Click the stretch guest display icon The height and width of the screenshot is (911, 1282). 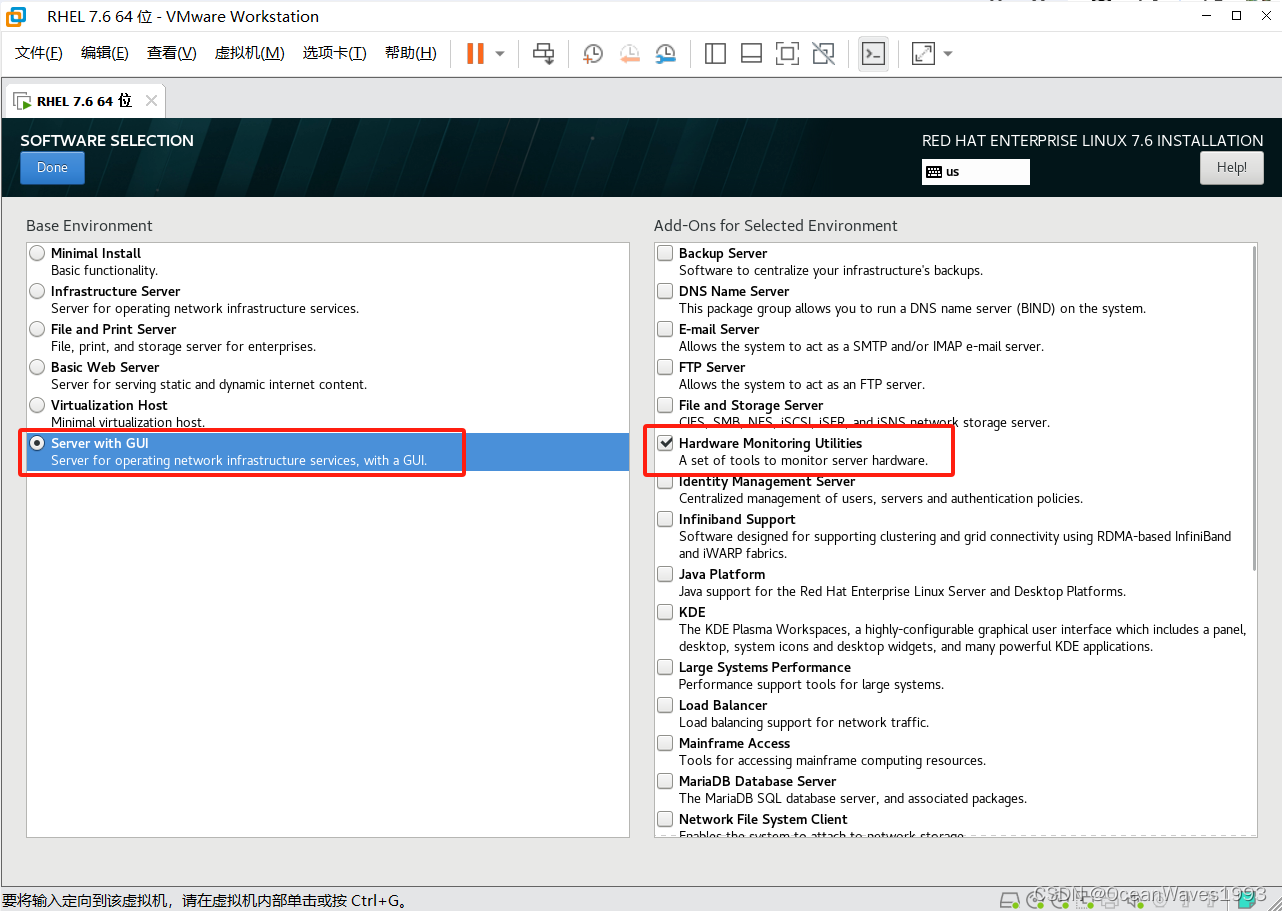coord(923,53)
